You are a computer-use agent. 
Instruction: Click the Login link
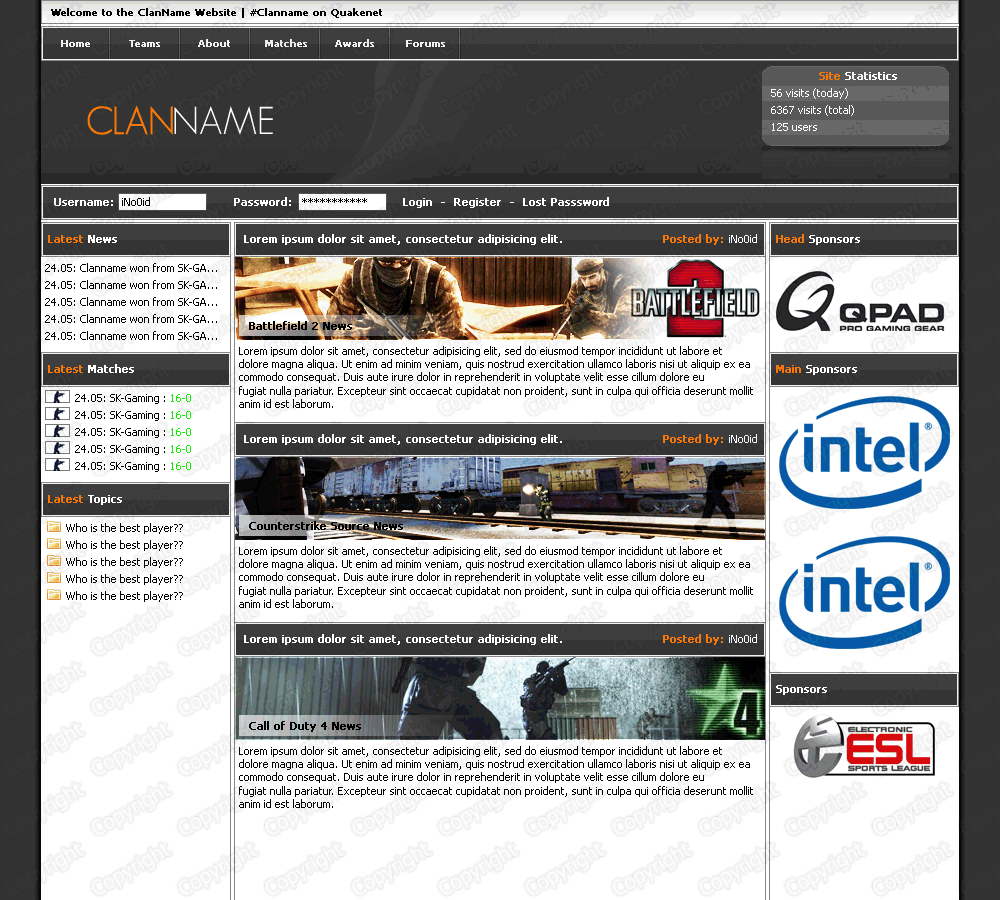tap(417, 202)
